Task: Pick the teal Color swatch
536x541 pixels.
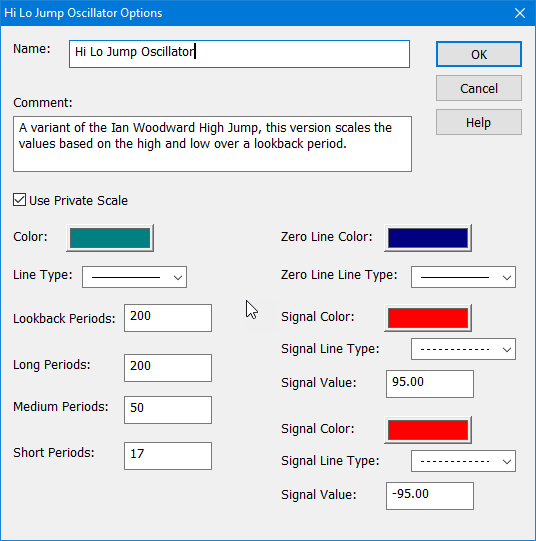Action: 110,238
